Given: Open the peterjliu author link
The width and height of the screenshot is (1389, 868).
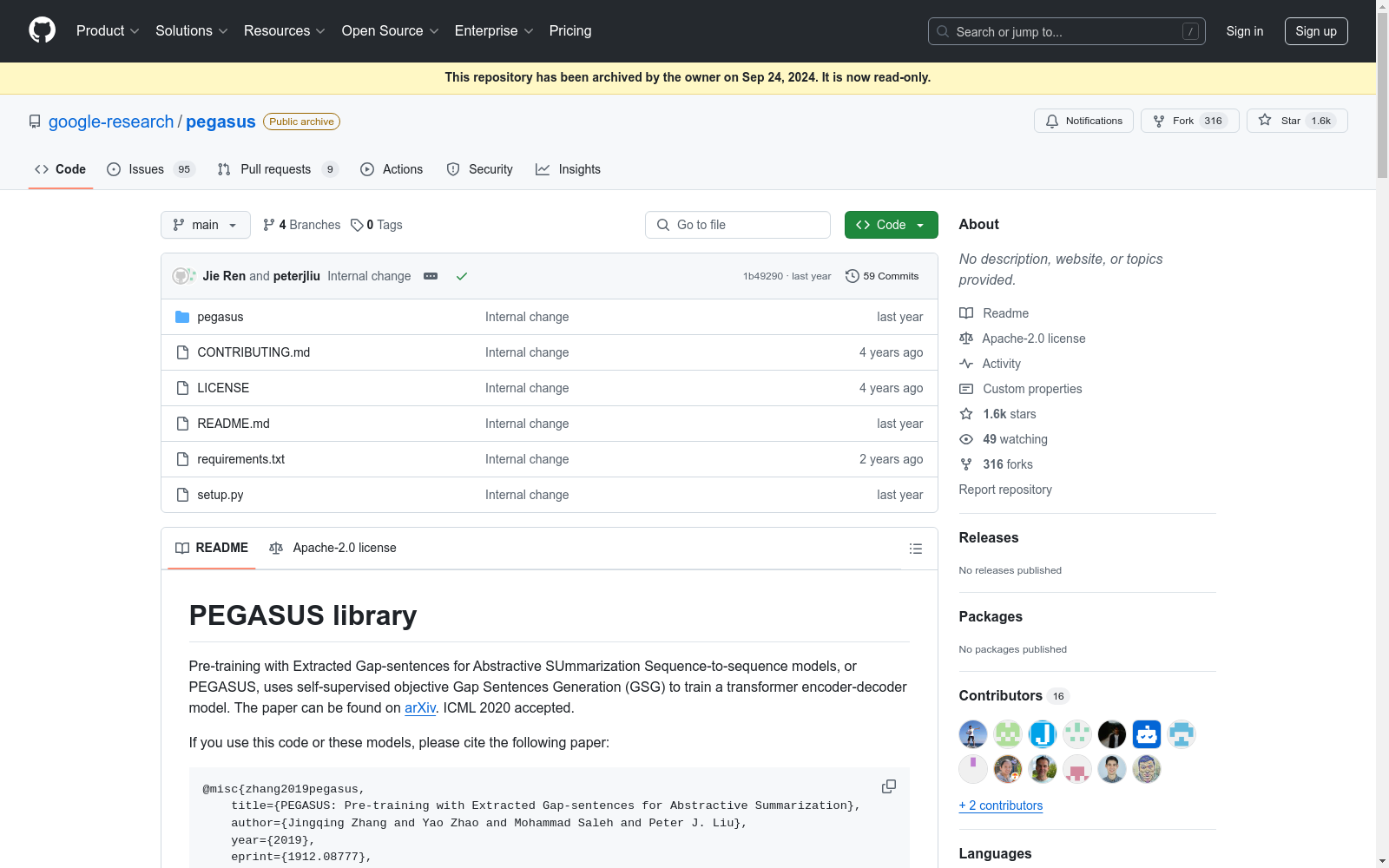Looking at the screenshot, I should [297, 276].
